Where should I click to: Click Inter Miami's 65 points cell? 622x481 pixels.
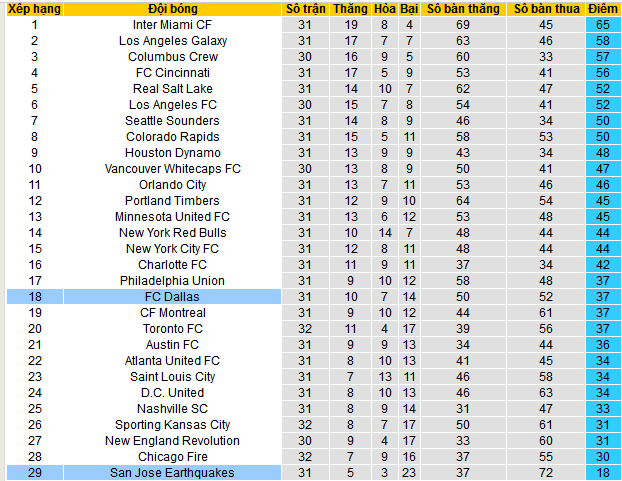[x=603, y=24]
